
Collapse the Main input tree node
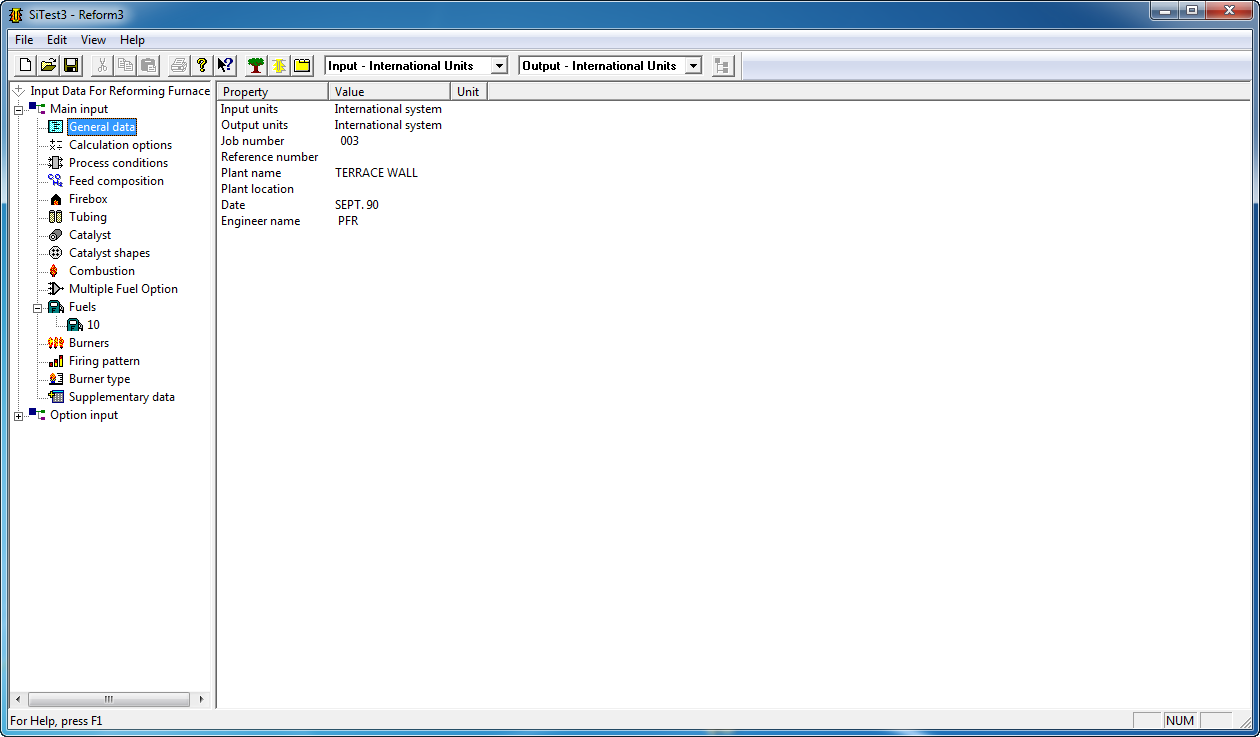coord(18,109)
